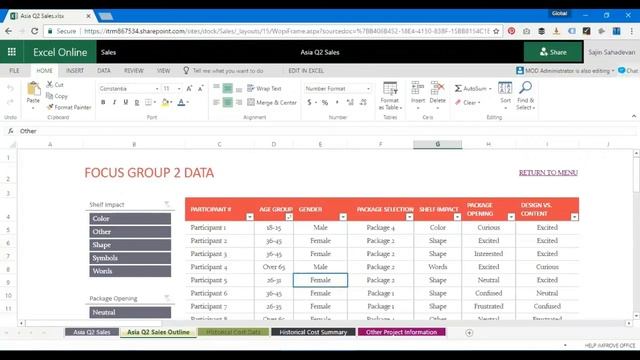Screen dimensions: 640x360
Task: Select the Symbols slicer item
Action: 130,258
